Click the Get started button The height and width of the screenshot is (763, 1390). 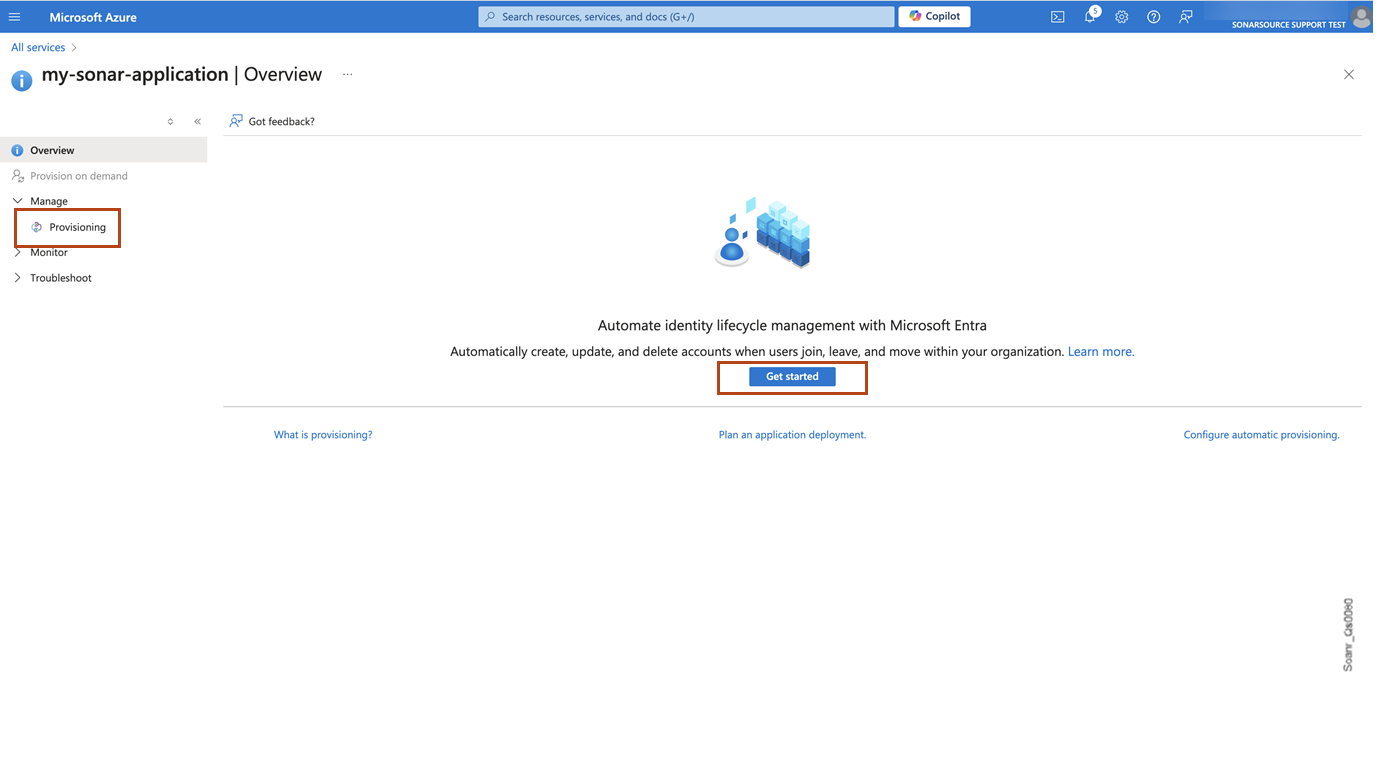pos(792,376)
